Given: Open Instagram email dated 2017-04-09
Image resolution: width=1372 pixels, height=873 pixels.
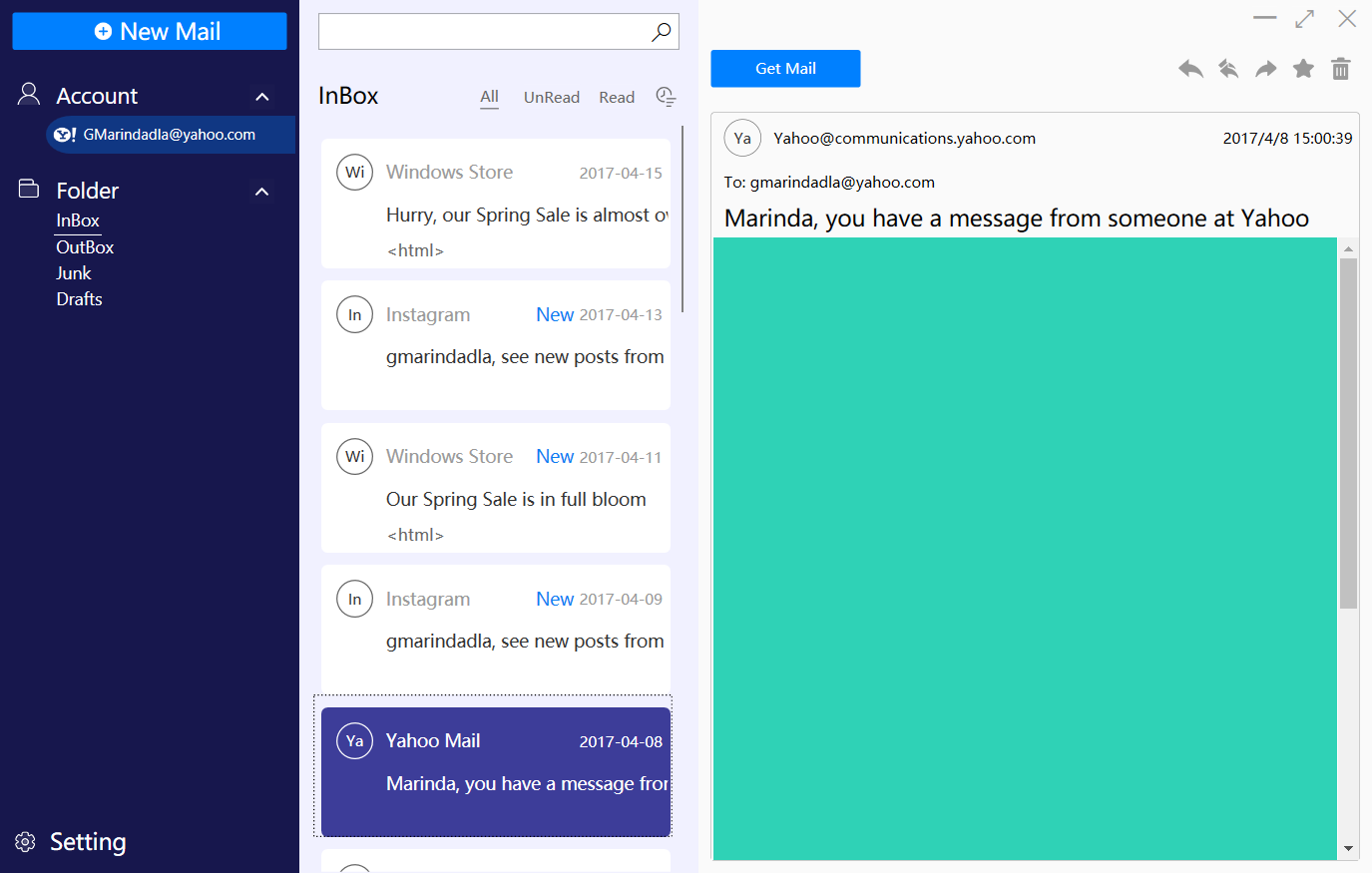Looking at the screenshot, I should pyautogui.click(x=496, y=630).
